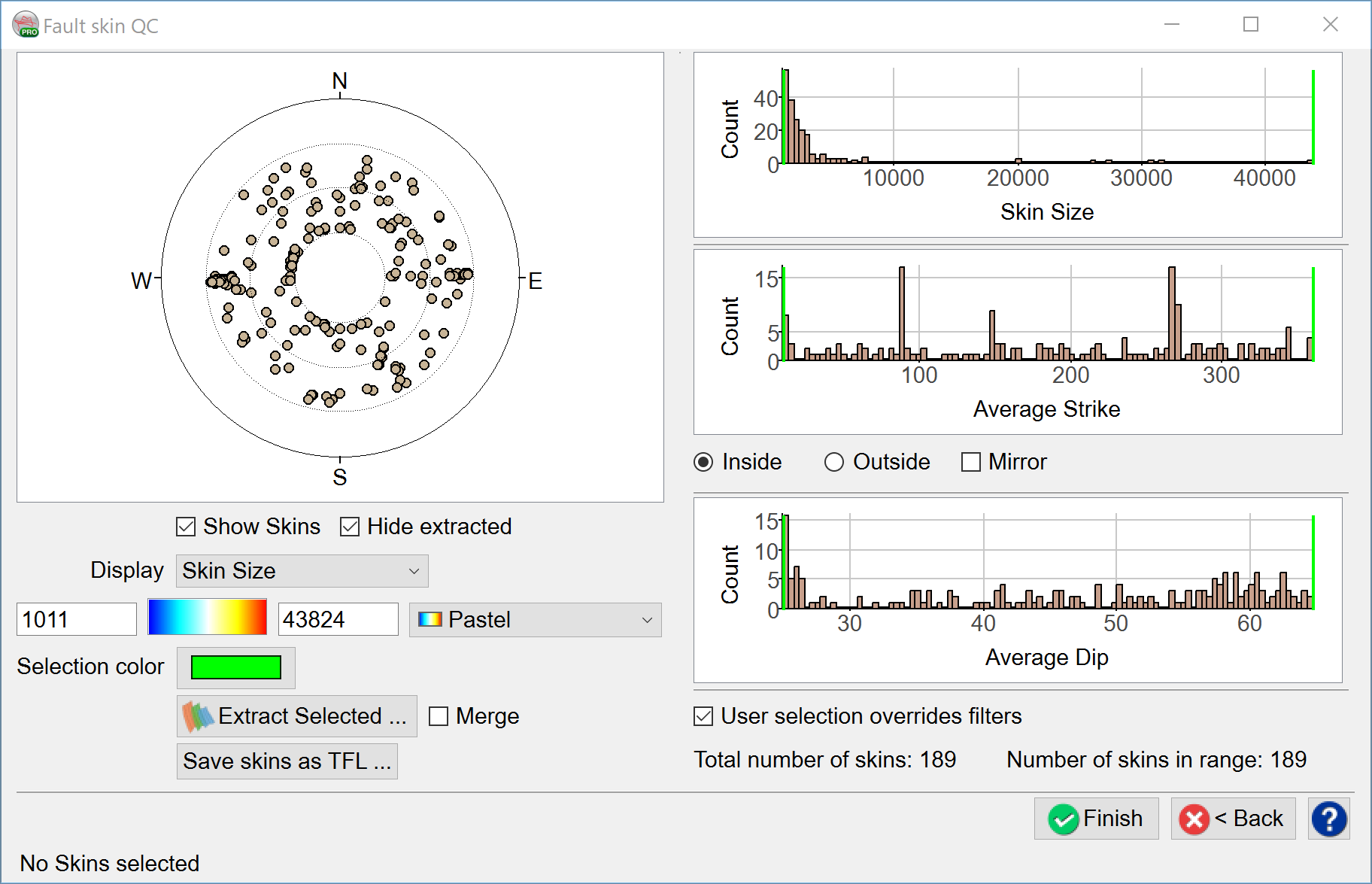1372x884 pixels.
Task: Enable the Mirror checkbox
Action: tap(971, 462)
